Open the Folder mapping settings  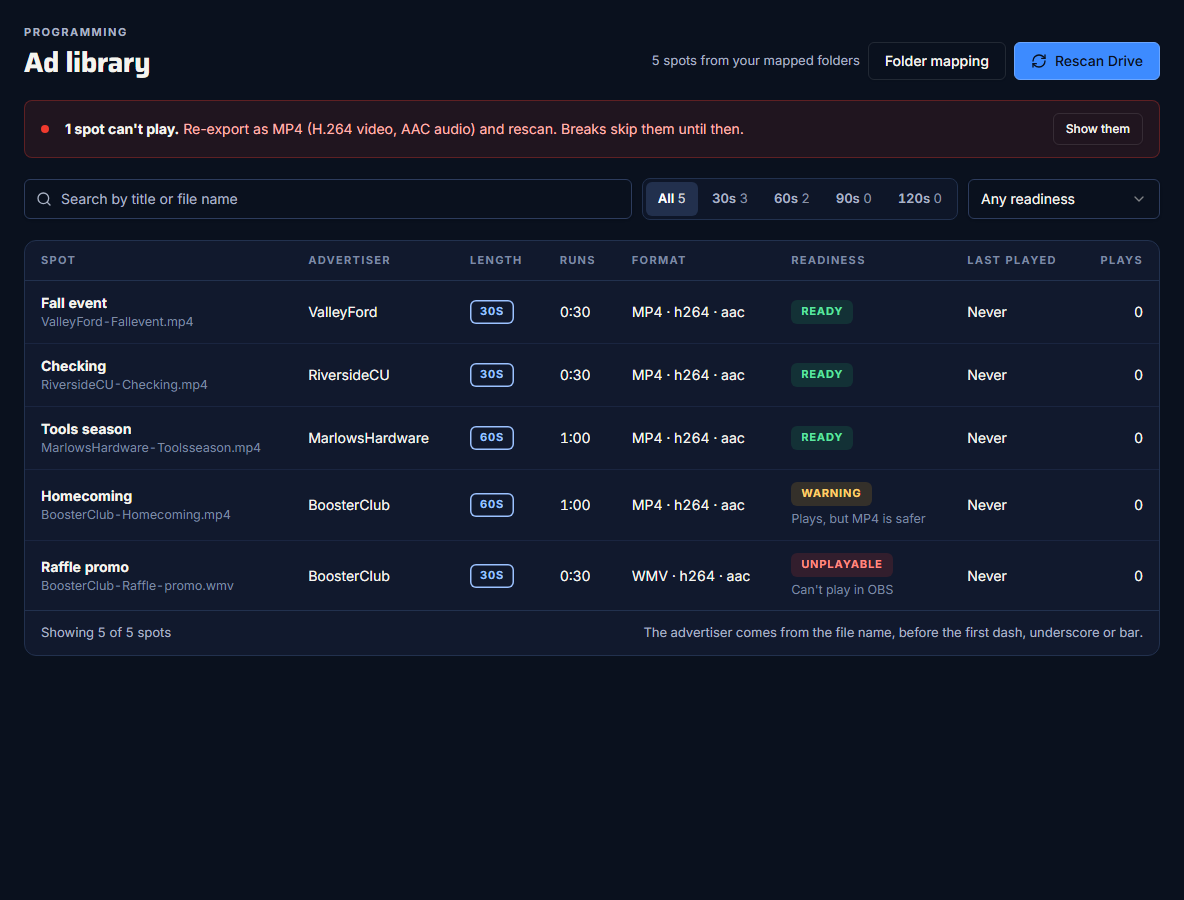[936, 61]
